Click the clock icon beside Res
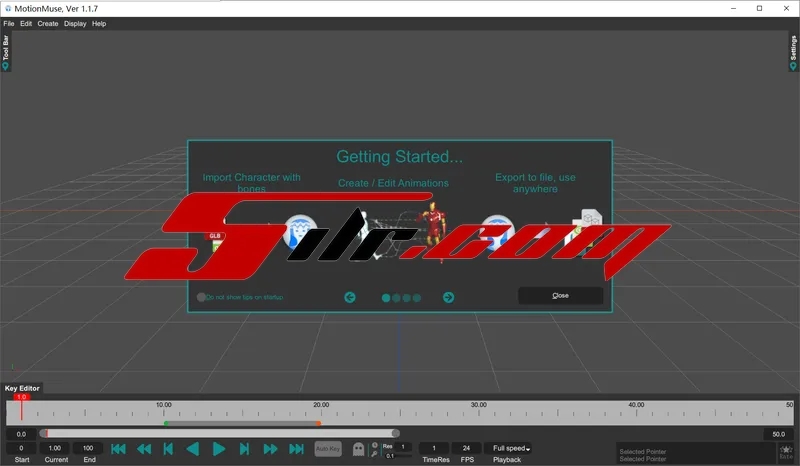Image resolution: width=800 pixels, height=466 pixels. (375, 446)
